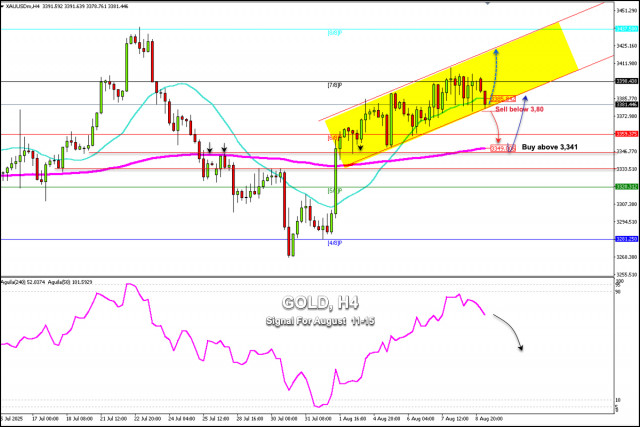Select the red 3359.375 level label
Image resolution: width=640 pixels, height=427 pixels.
click(x=627, y=134)
